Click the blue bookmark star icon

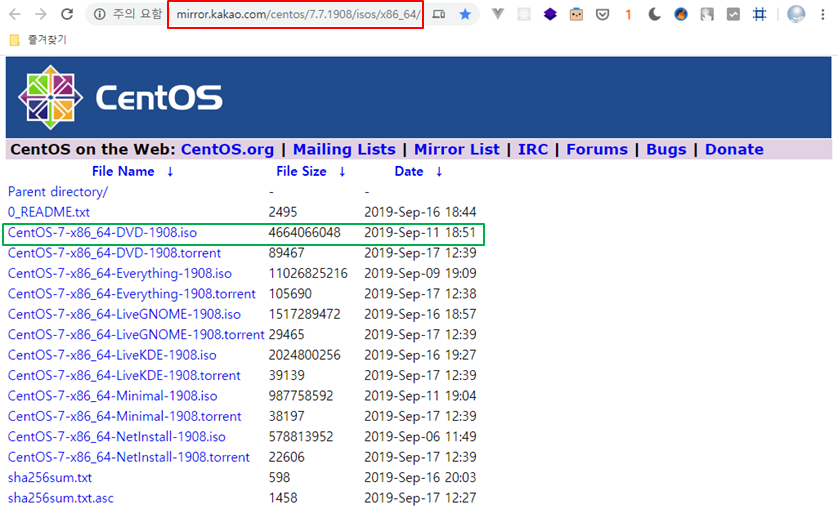pyautogui.click(x=465, y=14)
